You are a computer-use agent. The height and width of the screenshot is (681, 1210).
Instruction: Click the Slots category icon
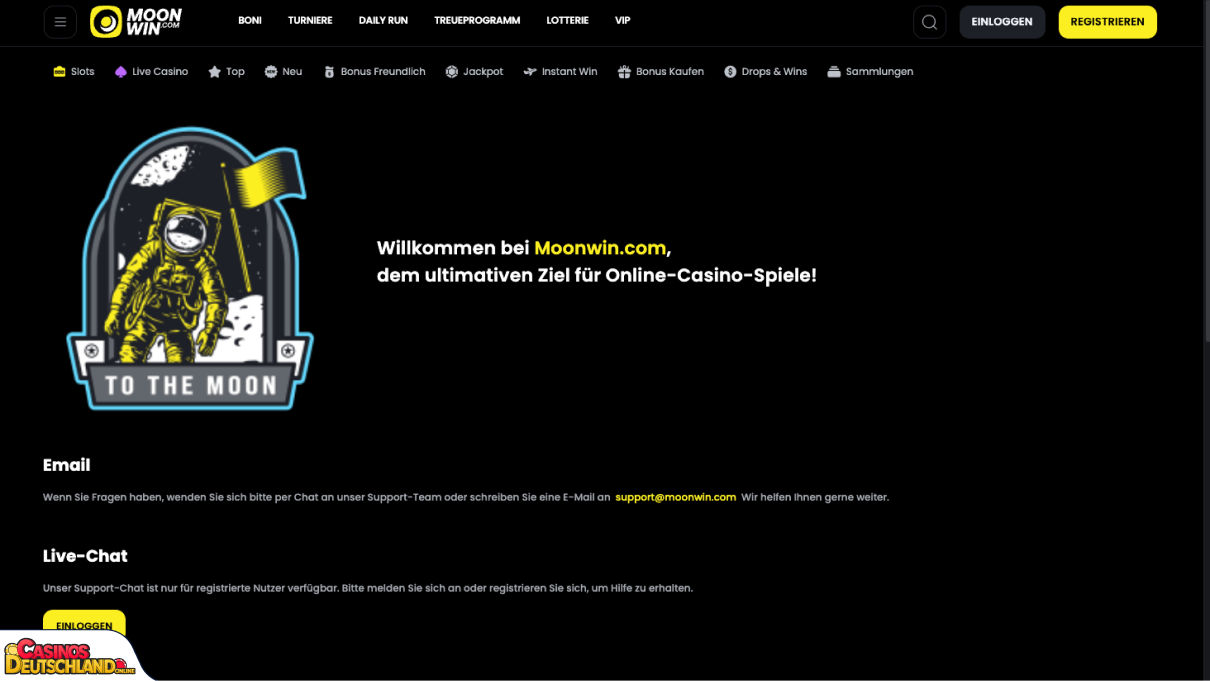[59, 72]
